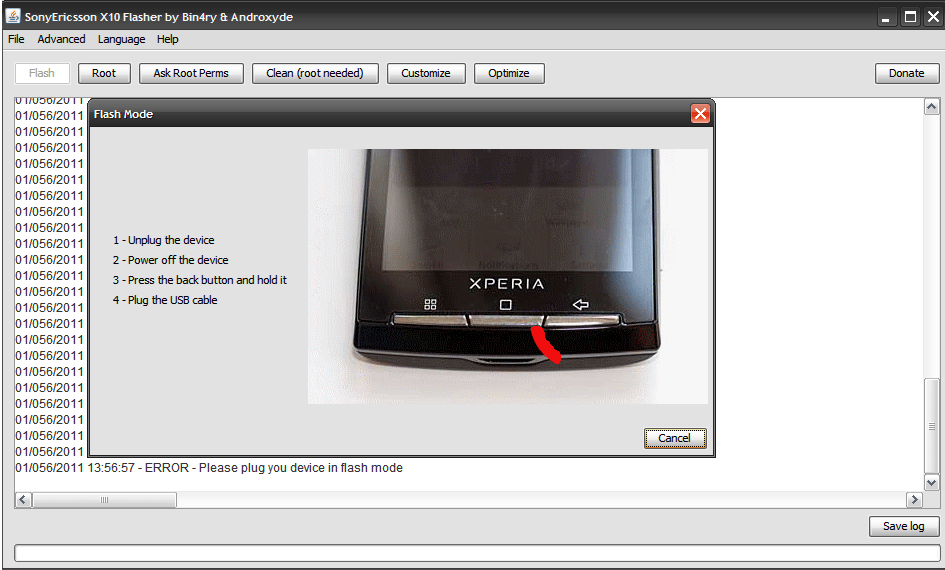Click Clean (root needed) button
Image resolution: width=945 pixels, height=570 pixels.
pyautogui.click(x=315, y=74)
